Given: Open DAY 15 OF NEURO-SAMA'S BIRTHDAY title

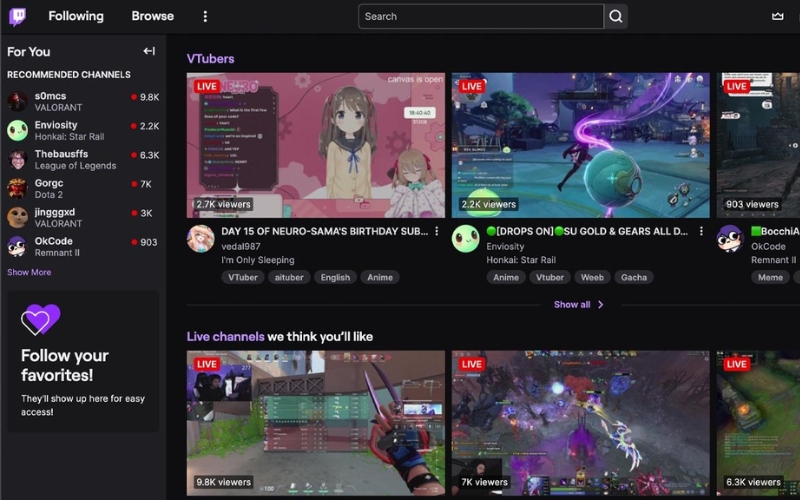Looking at the screenshot, I should point(324,232).
